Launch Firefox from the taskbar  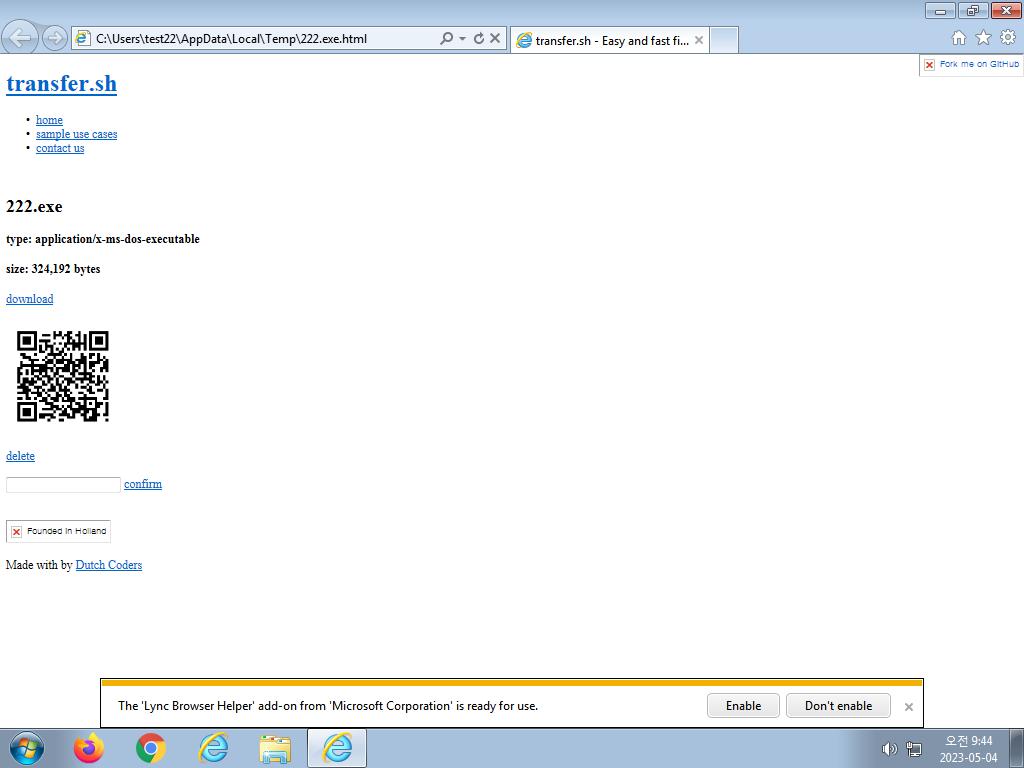pos(89,748)
